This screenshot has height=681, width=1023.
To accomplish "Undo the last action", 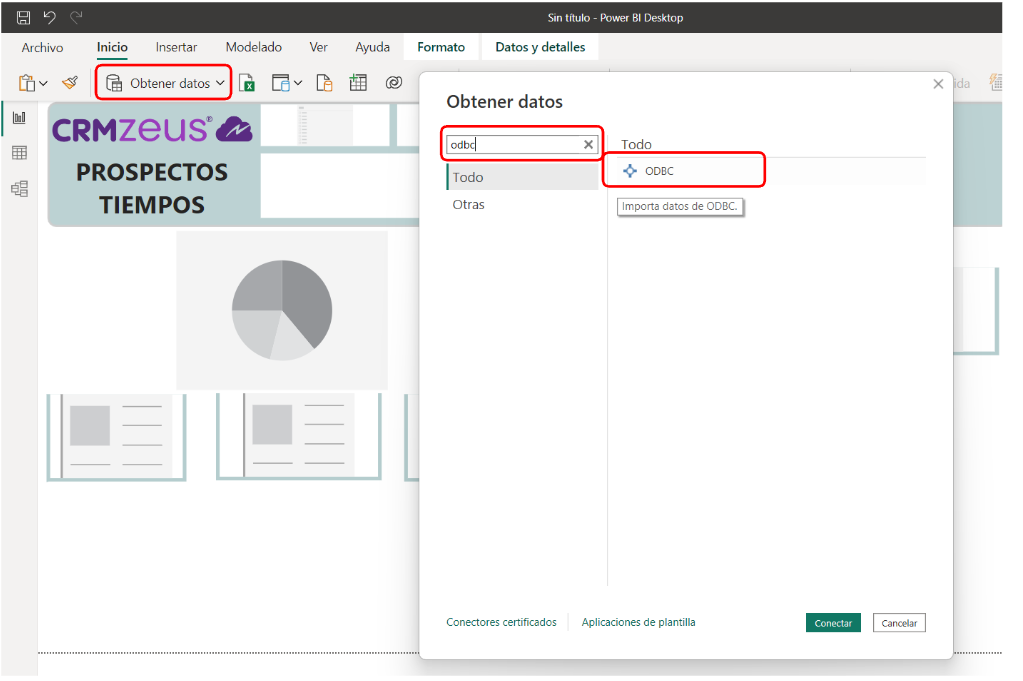I will [x=50, y=17].
